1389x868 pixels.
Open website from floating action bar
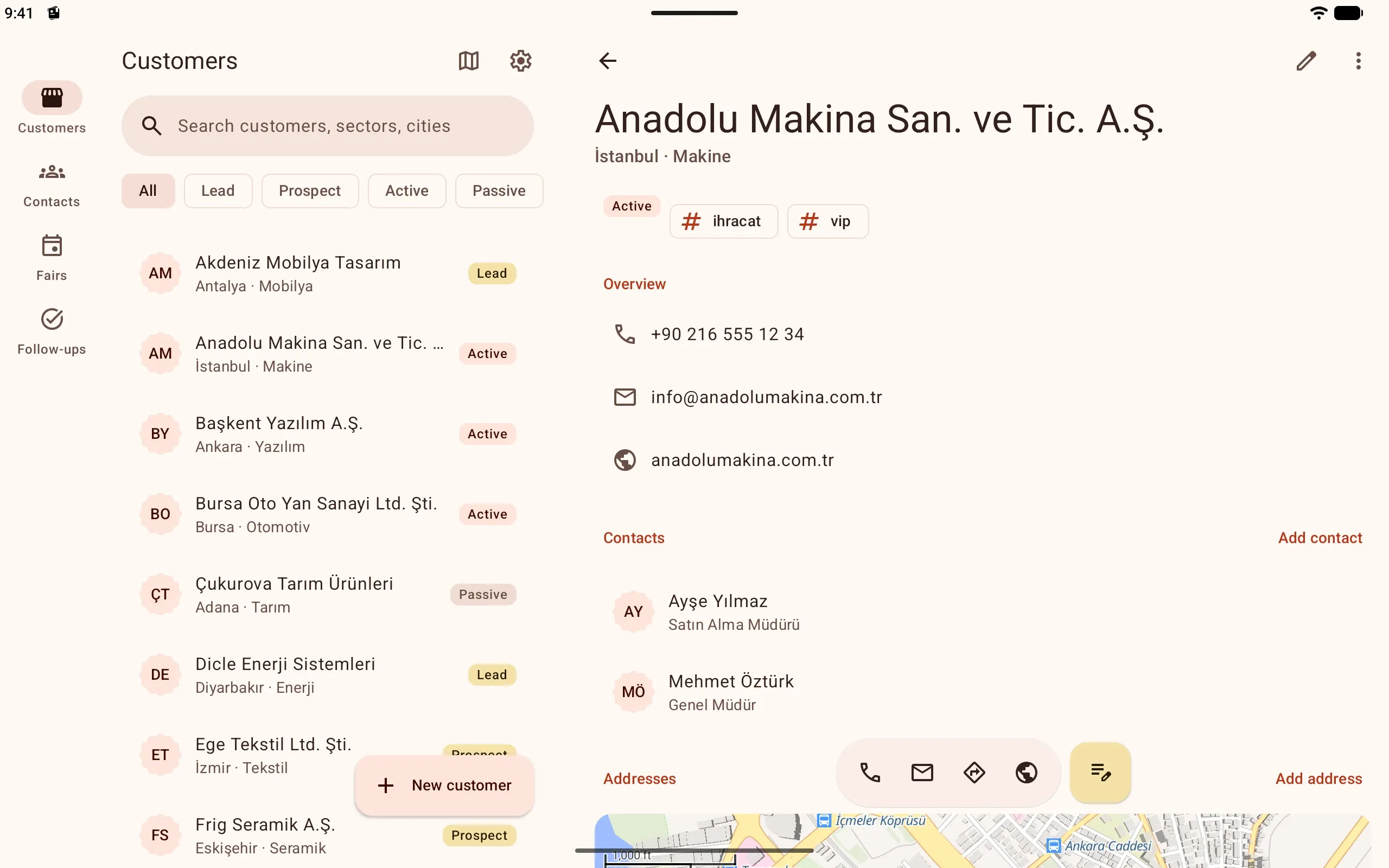click(x=1026, y=773)
